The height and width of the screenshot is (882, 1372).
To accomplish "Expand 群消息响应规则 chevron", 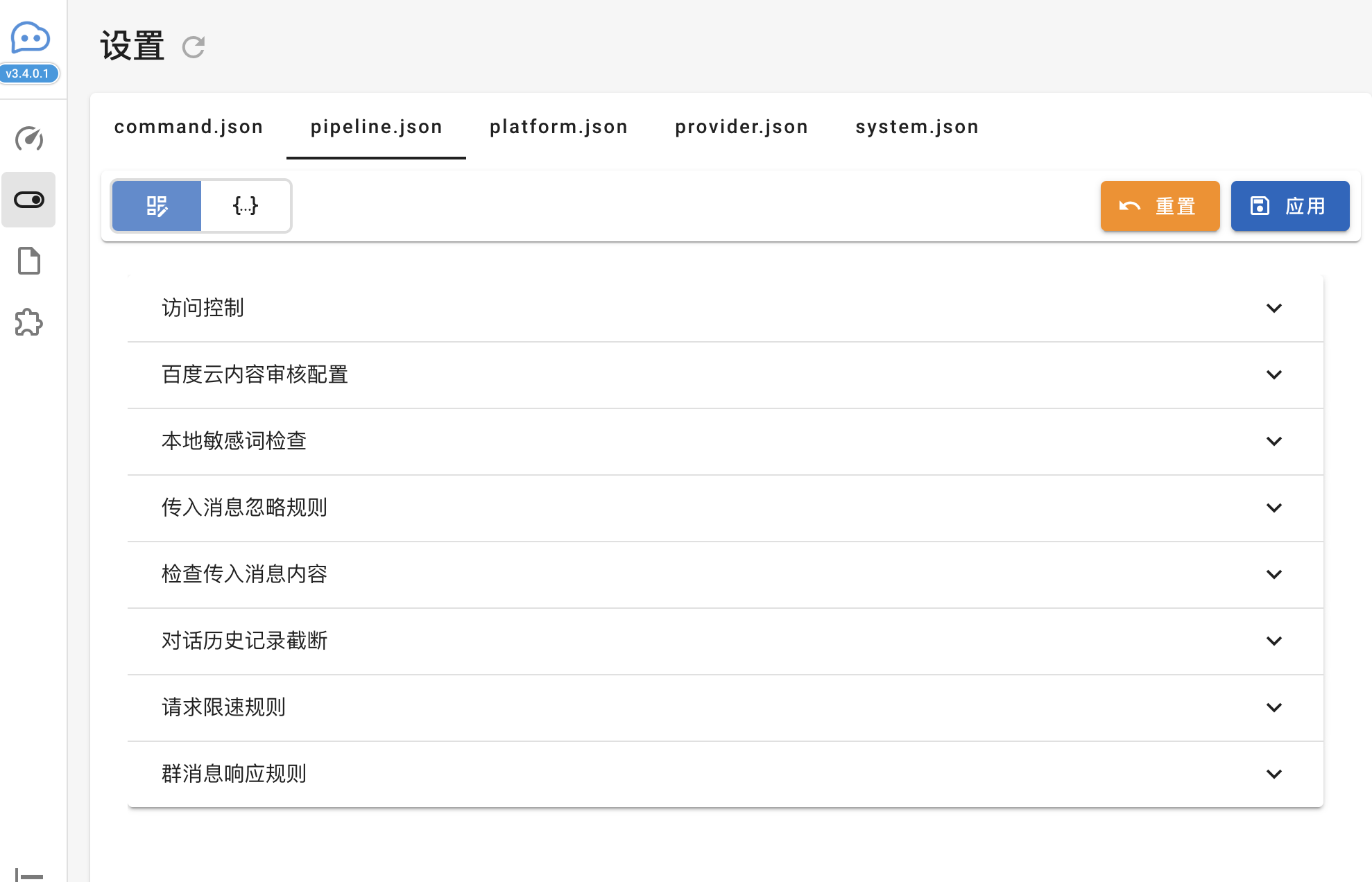I will tap(1274, 774).
